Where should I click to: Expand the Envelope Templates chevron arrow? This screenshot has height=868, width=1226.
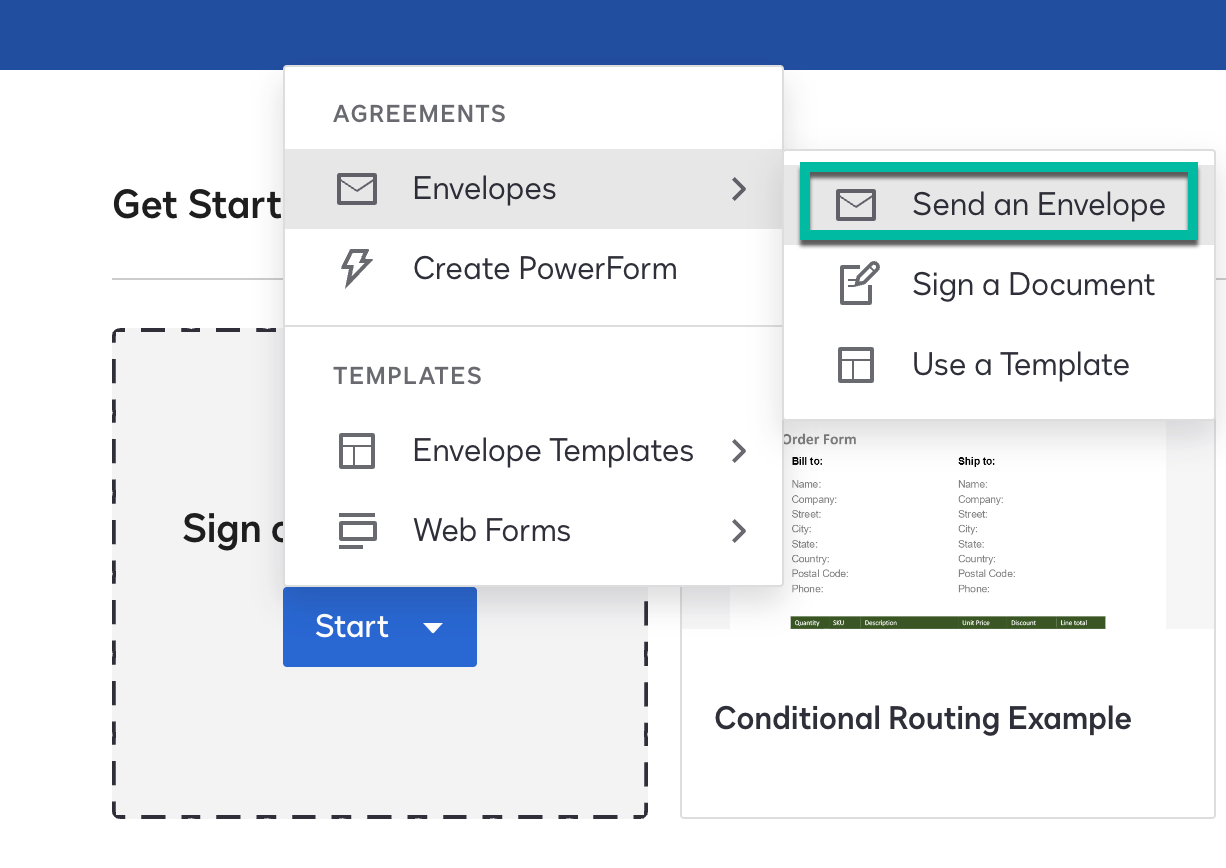click(x=739, y=451)
